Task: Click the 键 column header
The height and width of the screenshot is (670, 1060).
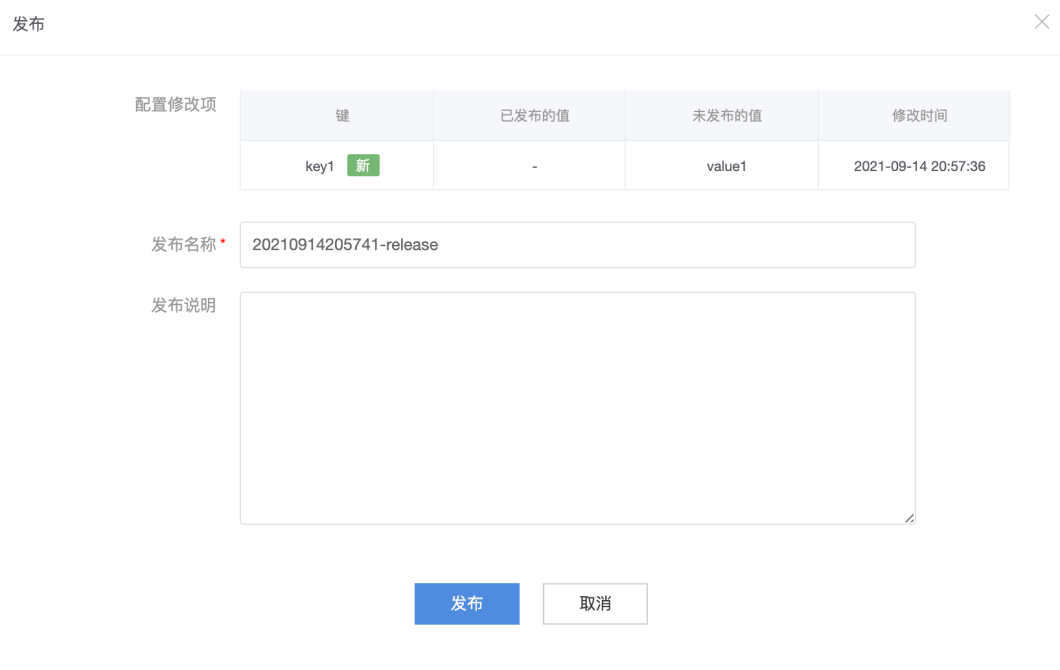Action: tap(342, 116)
